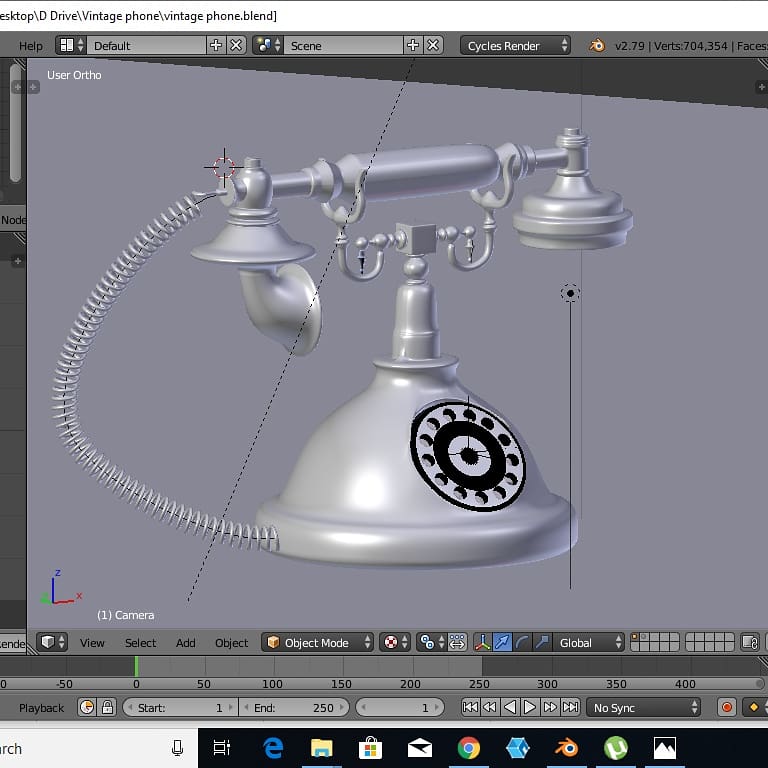
Task: Open the Select menu in 3D viewport header
Action: tap(140, 643)
